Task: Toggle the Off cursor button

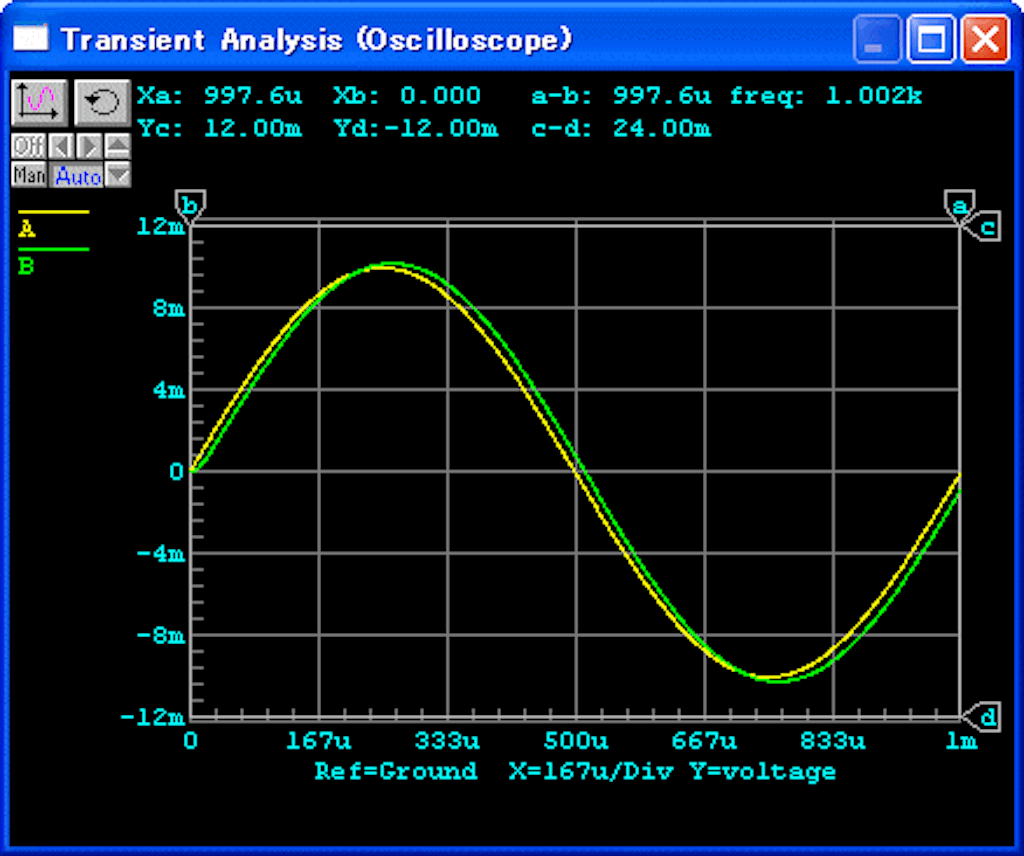Action: coord(29,146)
